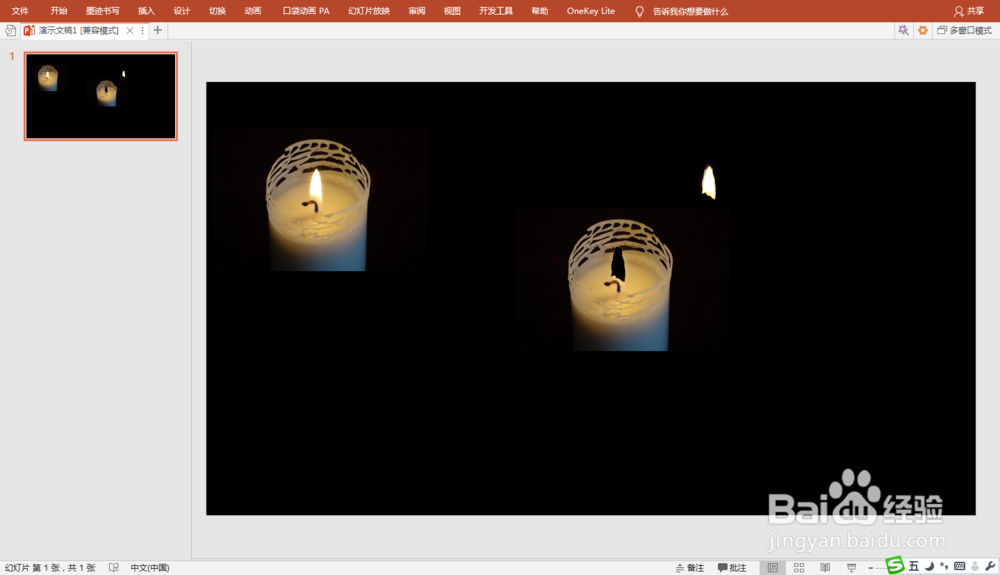Open the 视图 view tab
Image resolution: width=1000 pixels, height=575 pixels.
[452, 11]
